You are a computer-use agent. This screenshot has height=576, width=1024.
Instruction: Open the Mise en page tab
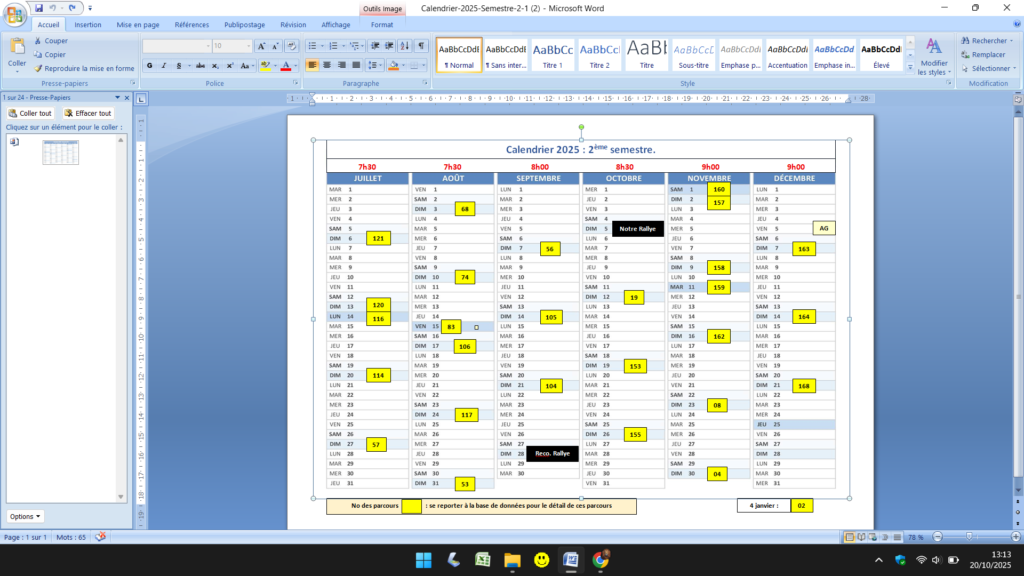pos(138,24)
